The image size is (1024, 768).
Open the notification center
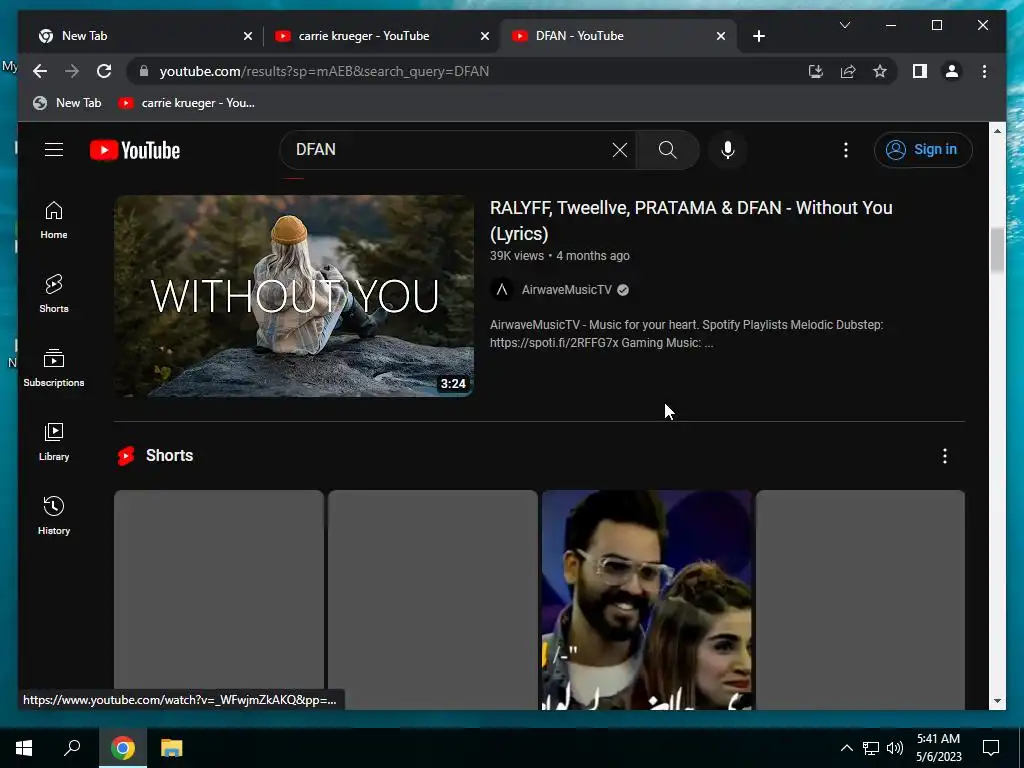[991, 748]
